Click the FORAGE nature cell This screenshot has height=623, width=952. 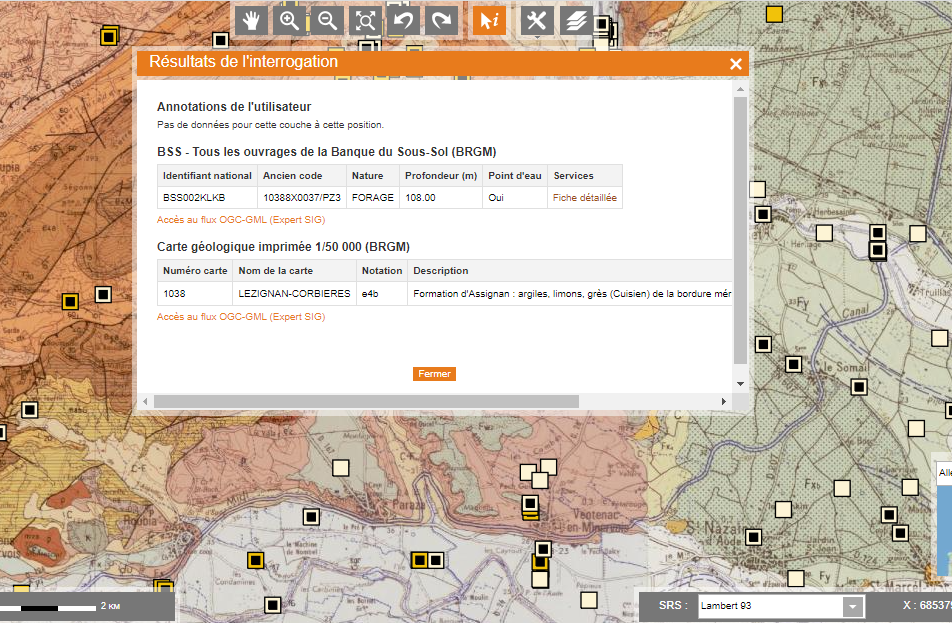point(373,197)
